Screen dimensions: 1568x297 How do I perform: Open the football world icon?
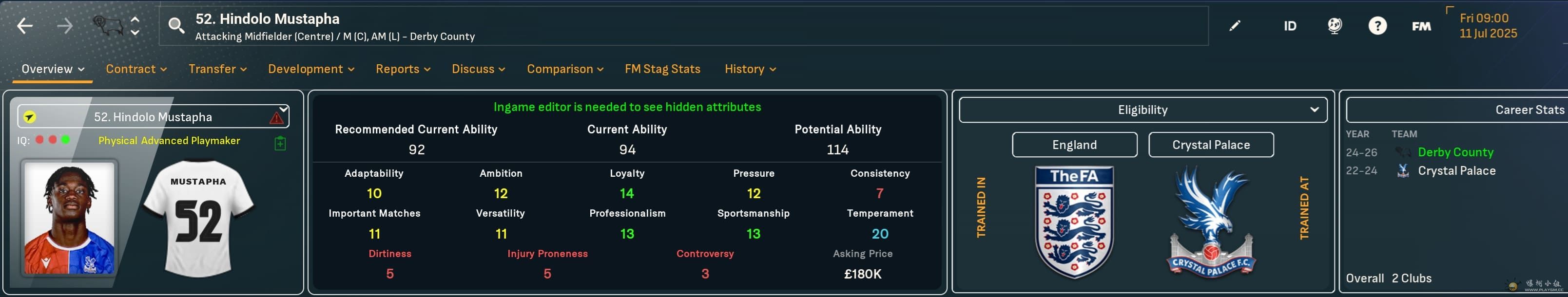(1334, 25)
